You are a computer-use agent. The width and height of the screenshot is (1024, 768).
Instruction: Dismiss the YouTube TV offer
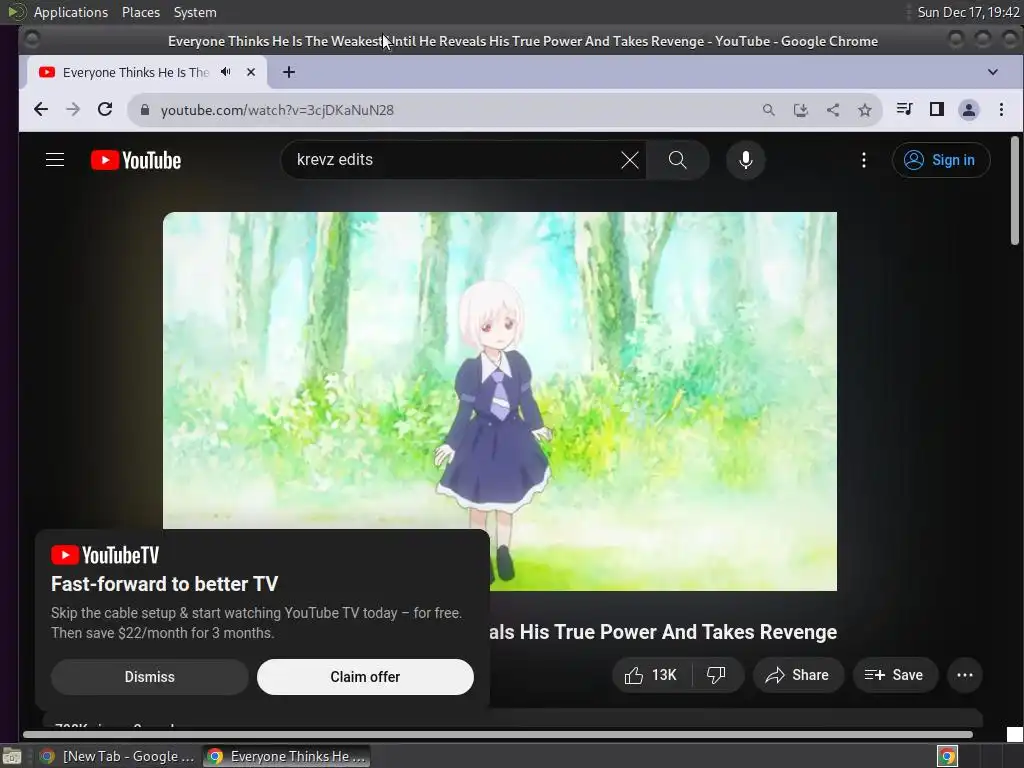[150, 677]
